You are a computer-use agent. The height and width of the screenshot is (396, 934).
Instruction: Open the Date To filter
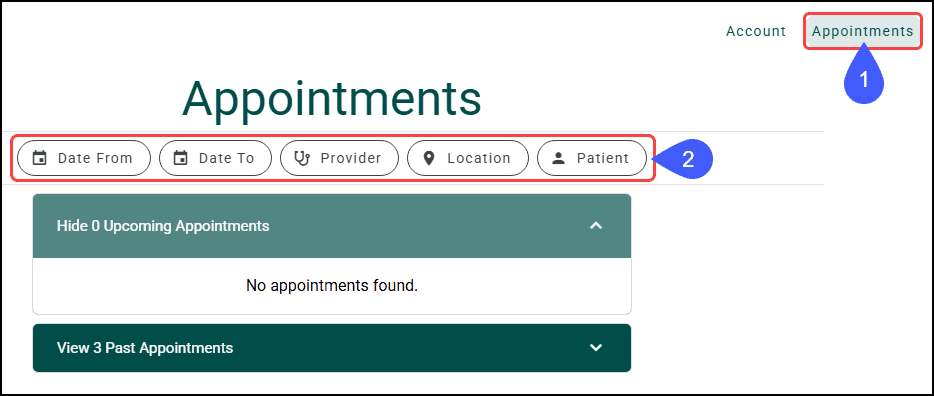point(216,158)
